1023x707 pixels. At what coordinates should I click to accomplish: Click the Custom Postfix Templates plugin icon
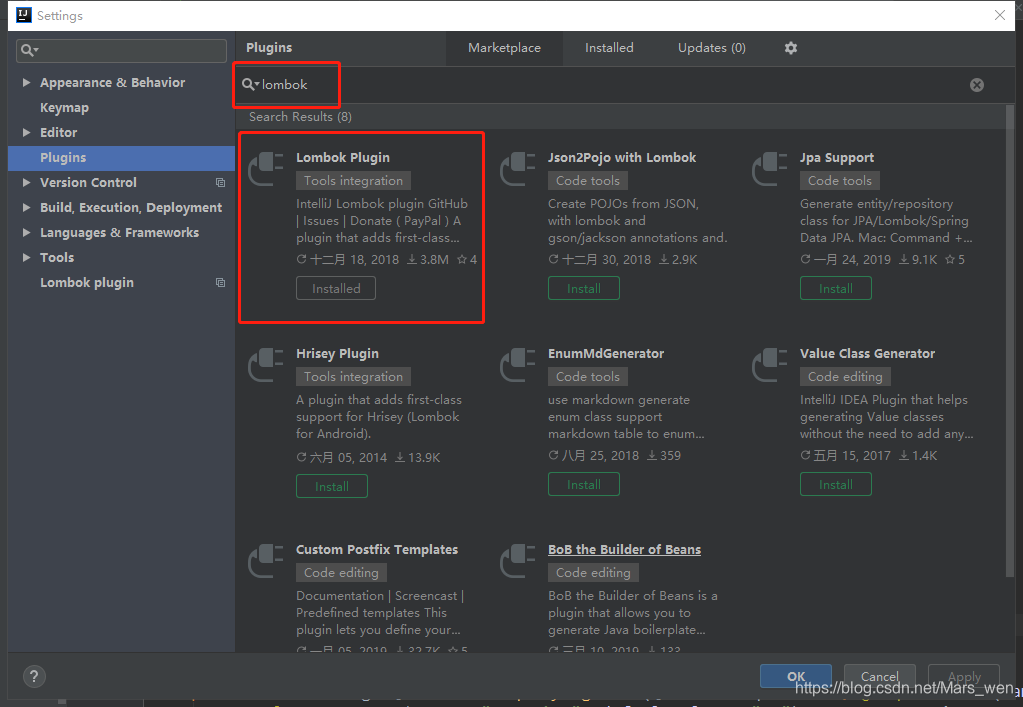coord(266,561)
